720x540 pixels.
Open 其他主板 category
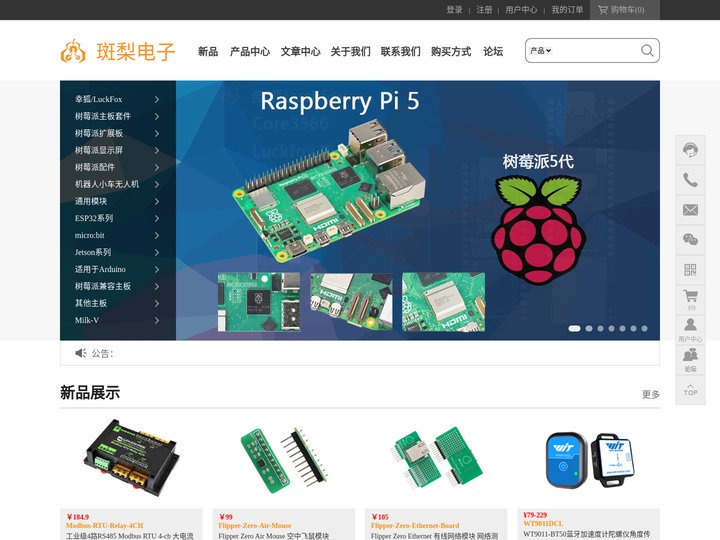pyautogui.click(x=91, y=303)
